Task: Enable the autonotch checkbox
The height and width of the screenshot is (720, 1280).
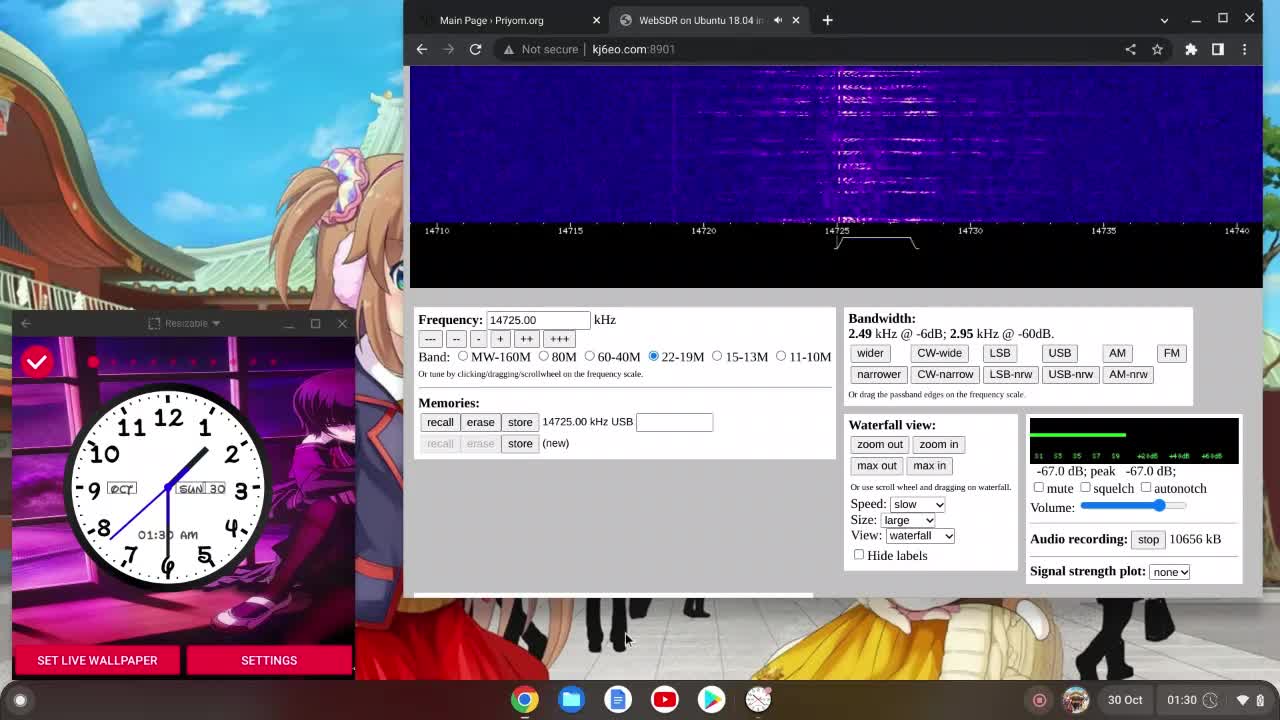Action: coord(1146,488)
